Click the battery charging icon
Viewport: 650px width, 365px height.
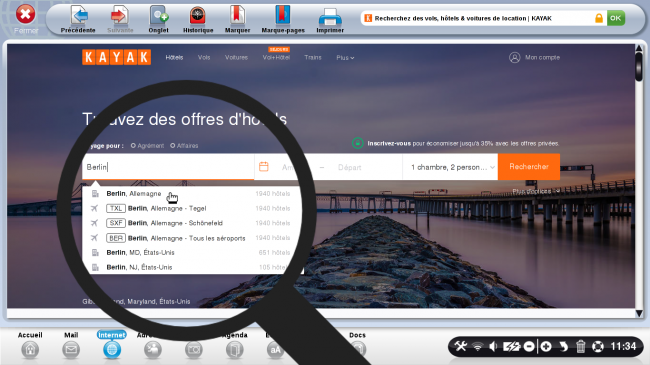pyautogui.click(x=512, y=346)
